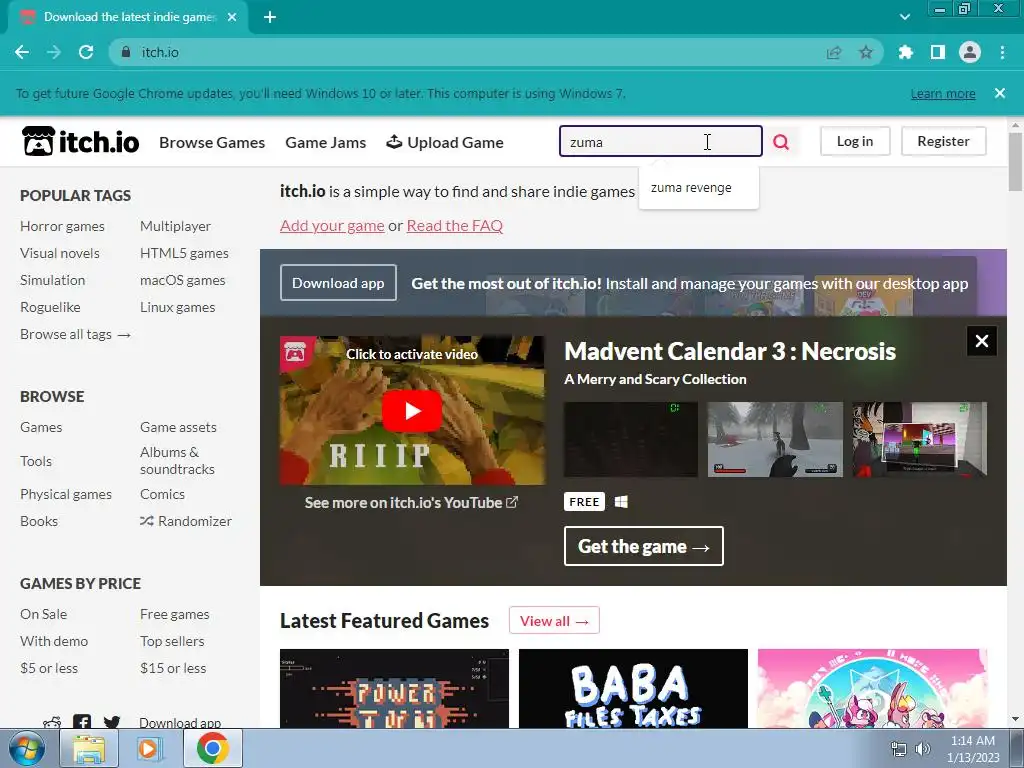This screenshot has width=1024, height=768.
Task: Open the itch.io Facebook icon
Action: [82, 722]
